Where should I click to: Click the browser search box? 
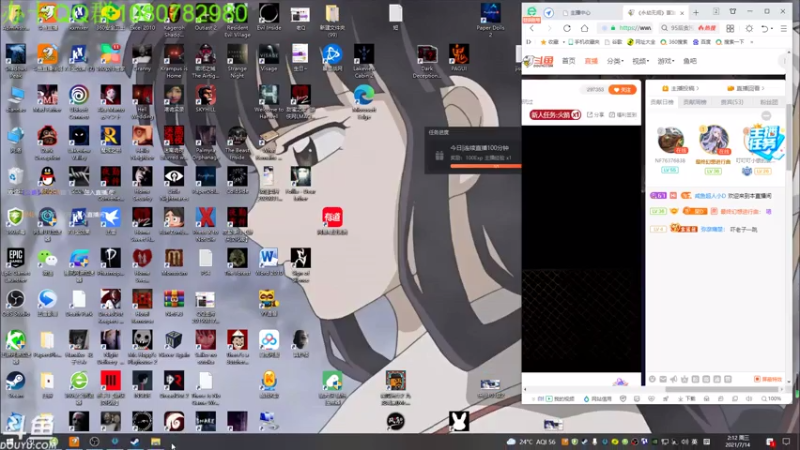tap(689, 28)
